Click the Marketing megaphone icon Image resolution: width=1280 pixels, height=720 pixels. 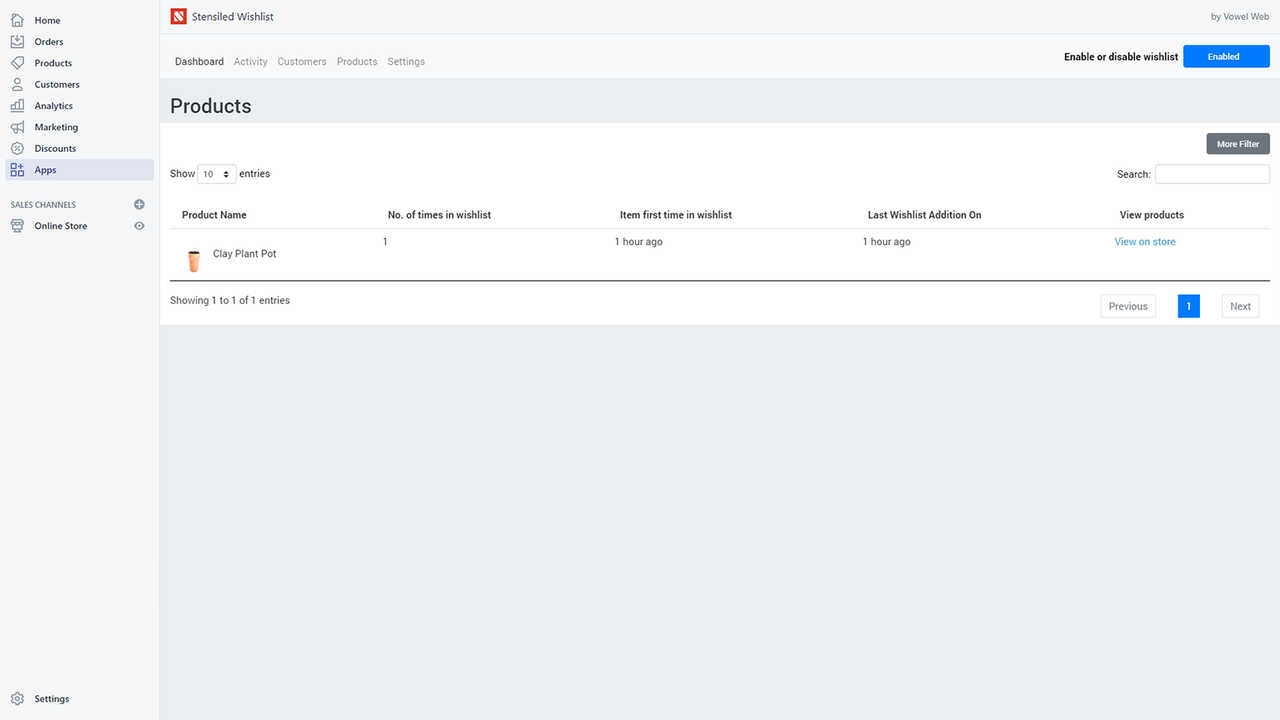pos(17,127)
